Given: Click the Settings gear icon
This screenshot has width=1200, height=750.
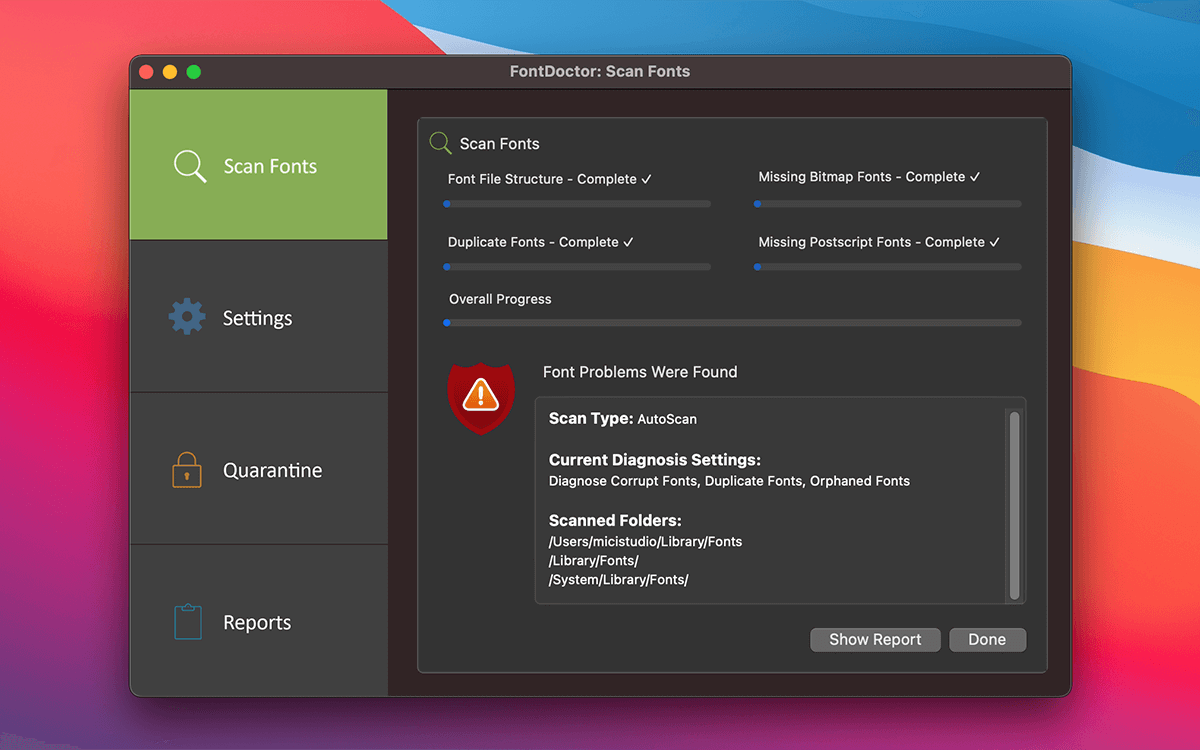Looking at the screenshot, I should (x=187, y=317).
